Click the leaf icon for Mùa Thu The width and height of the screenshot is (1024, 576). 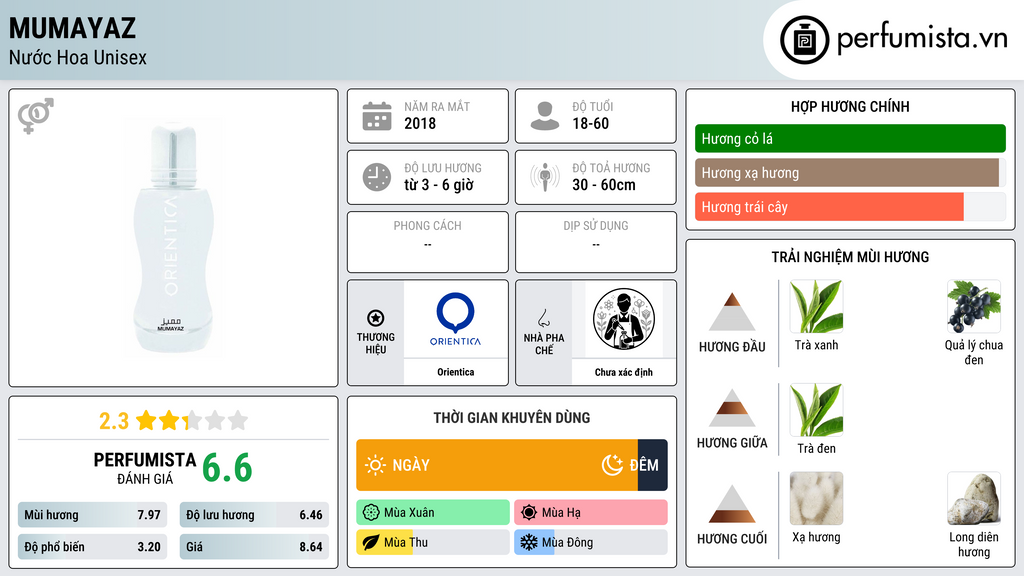tap(371, 542)
